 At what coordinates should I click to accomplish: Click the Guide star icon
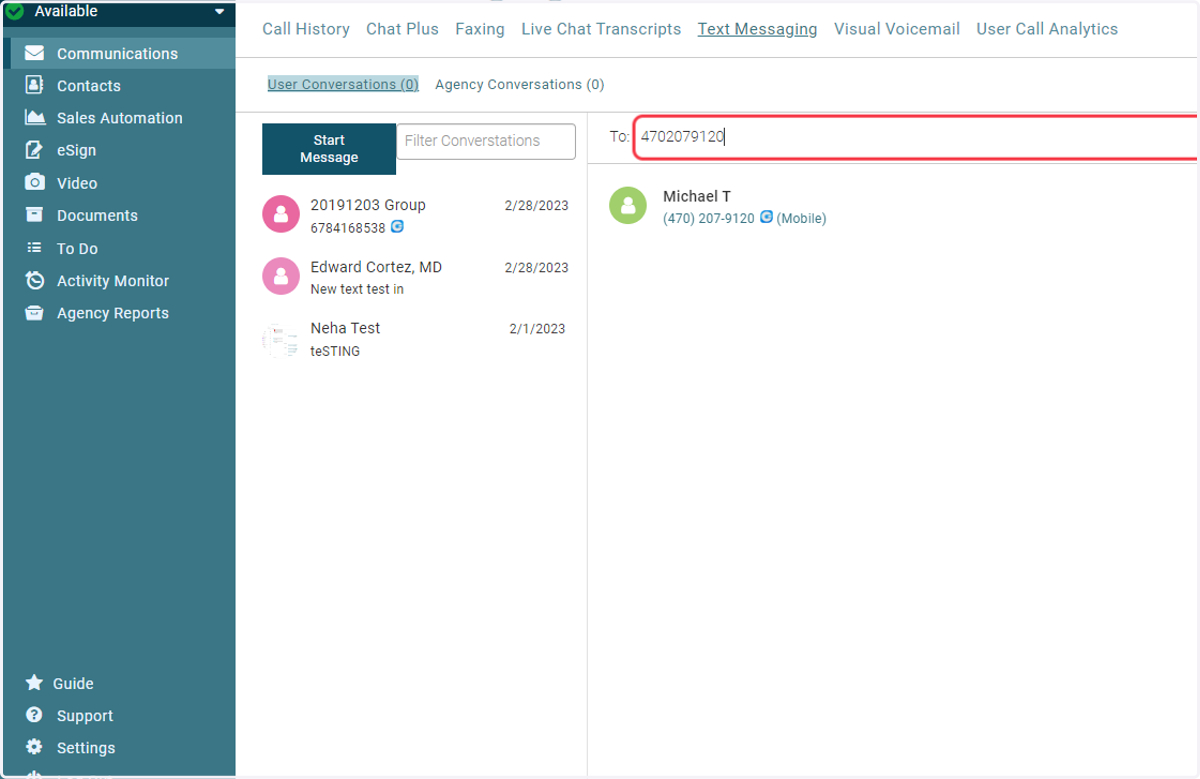[x=34, y=682]
